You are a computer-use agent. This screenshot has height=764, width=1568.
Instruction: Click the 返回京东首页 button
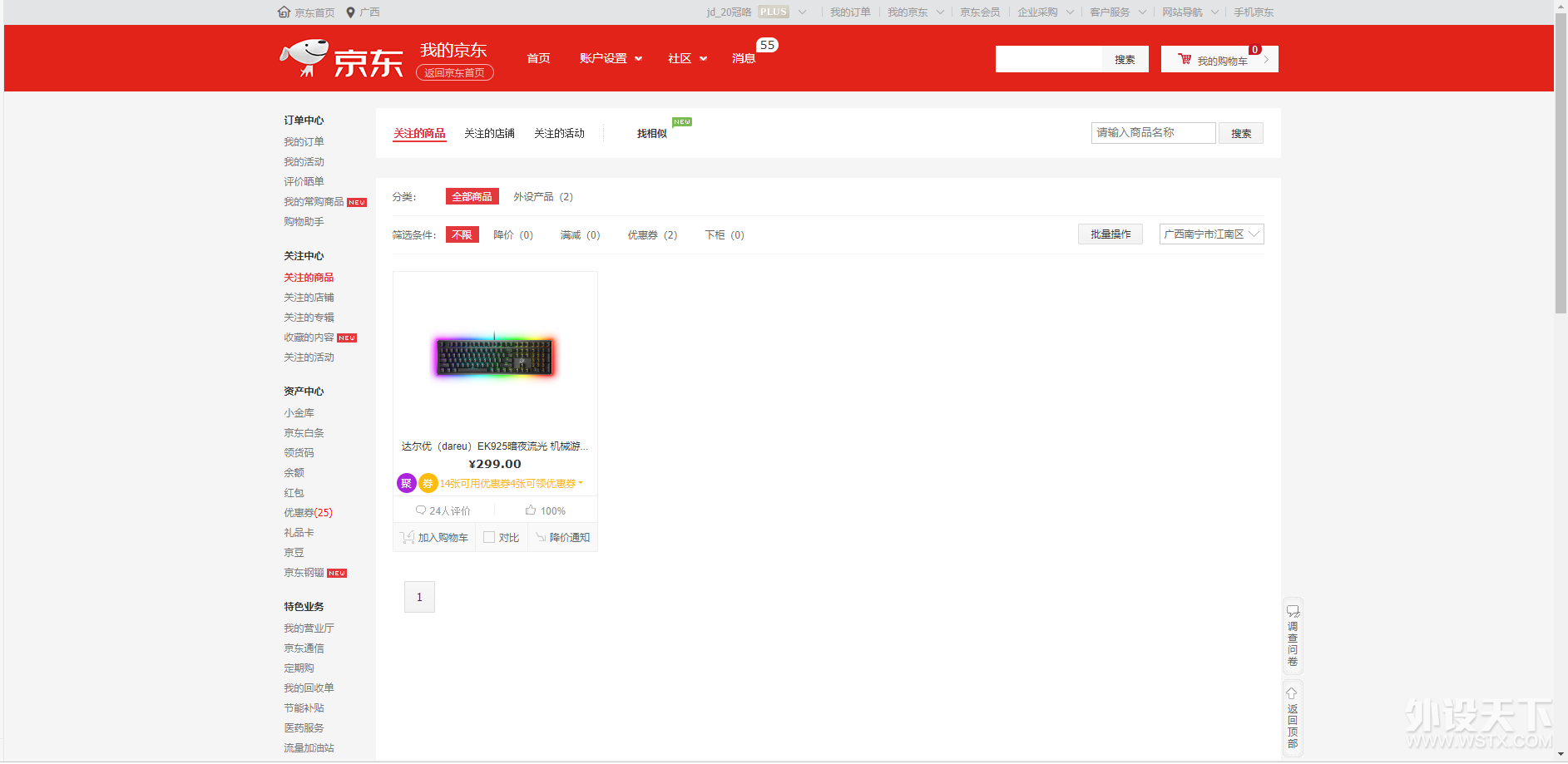(455, 73)
